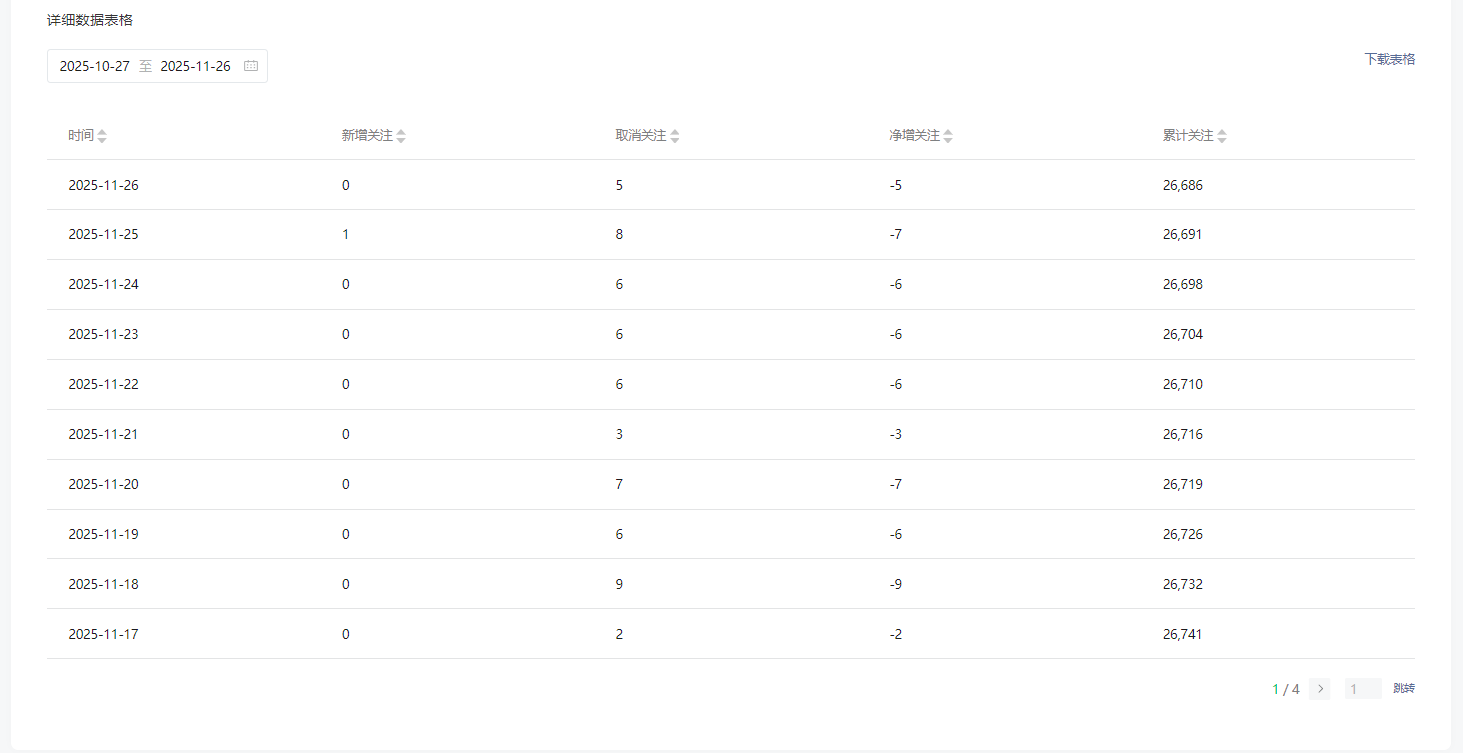Click the 2025-11-26 date cell in the table
This screenshot has width=1463, height=753.
pos(103,185)
